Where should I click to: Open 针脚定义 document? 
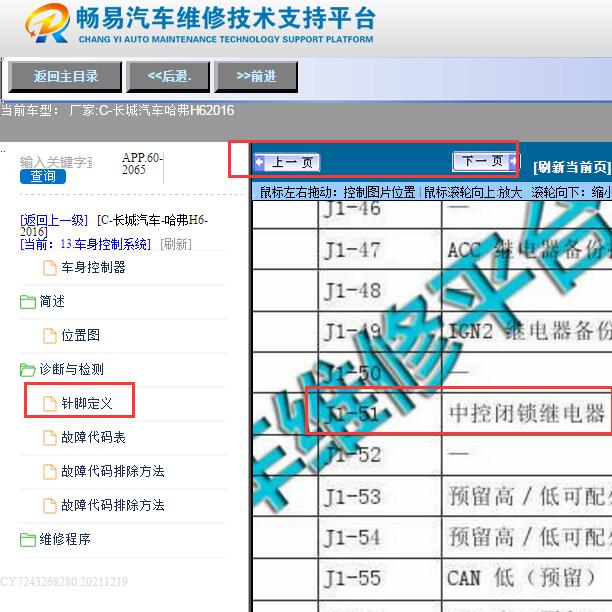point(87,403)
